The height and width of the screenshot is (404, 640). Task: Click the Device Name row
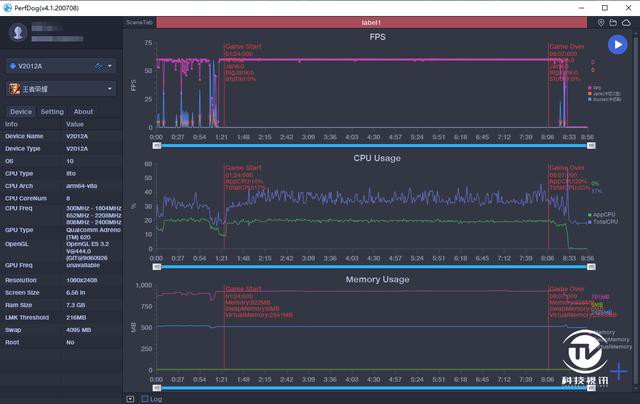coord(61,136)
